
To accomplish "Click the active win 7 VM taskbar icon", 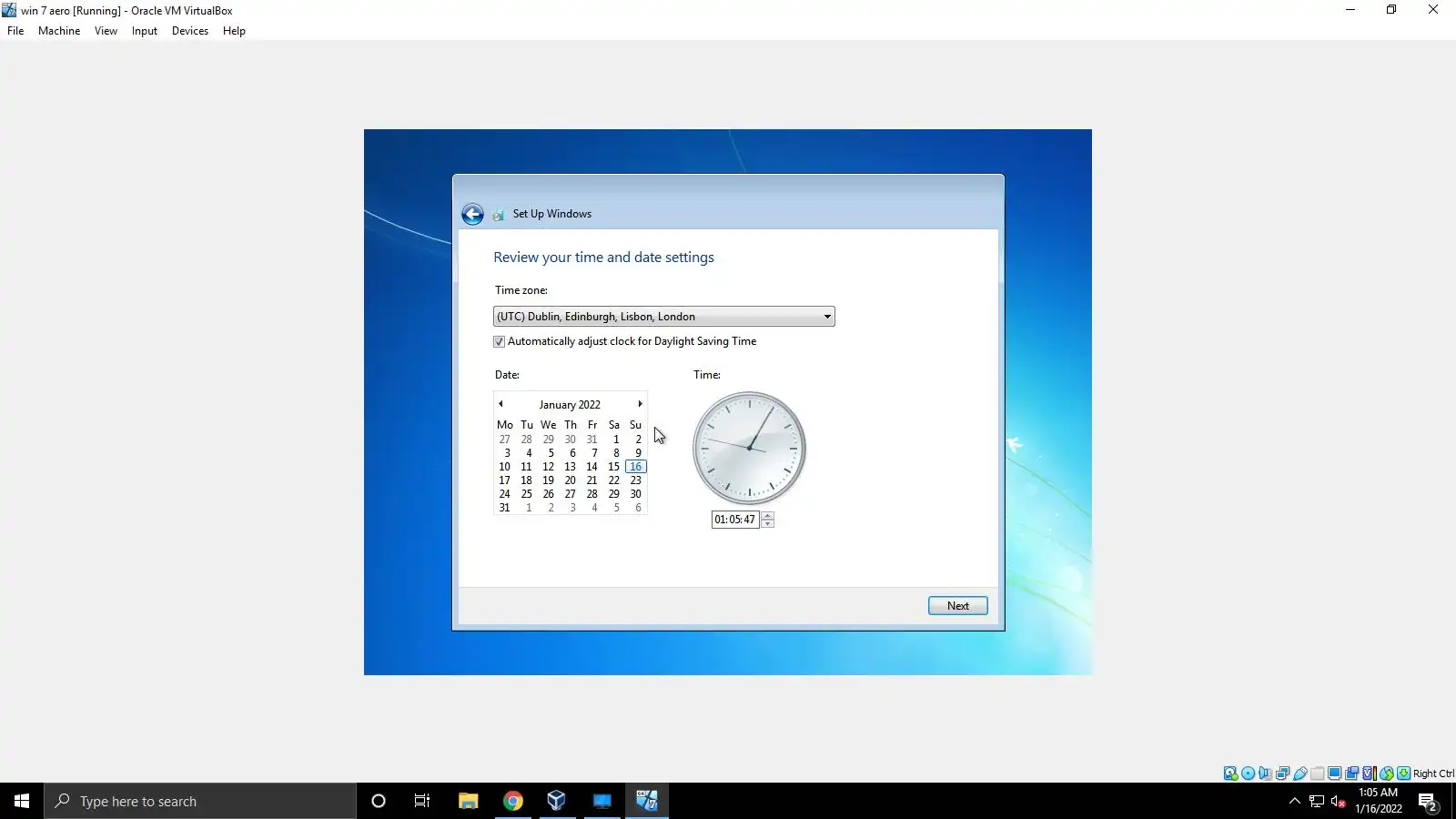I will coord(647,801).
